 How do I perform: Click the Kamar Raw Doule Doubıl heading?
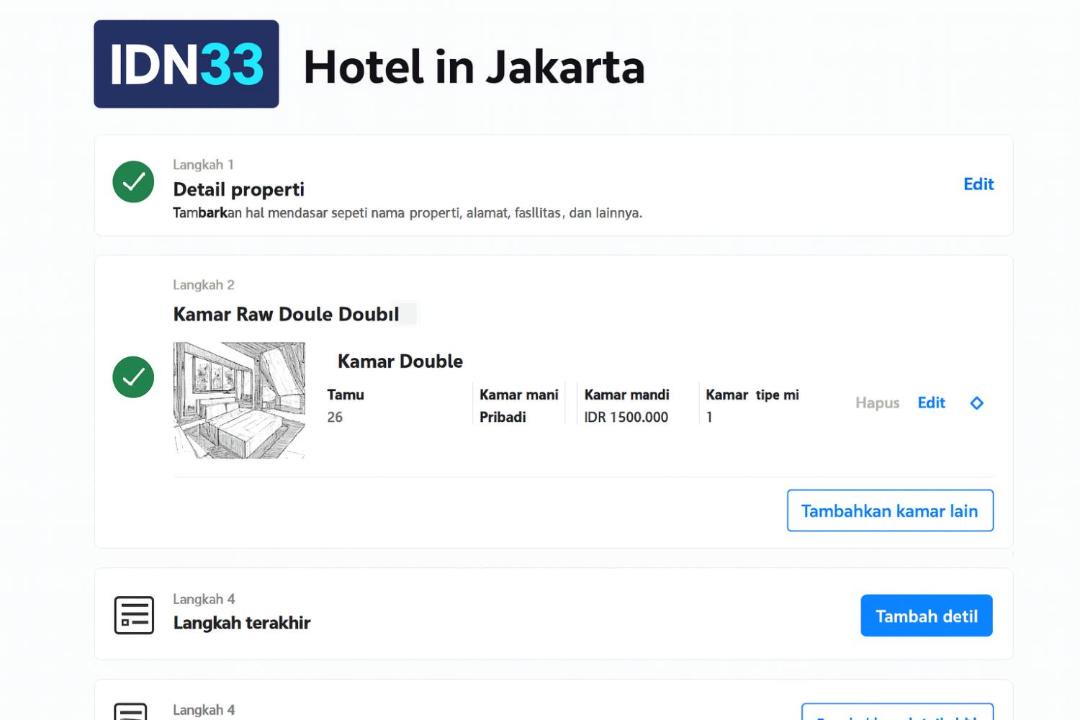point(286,314)
